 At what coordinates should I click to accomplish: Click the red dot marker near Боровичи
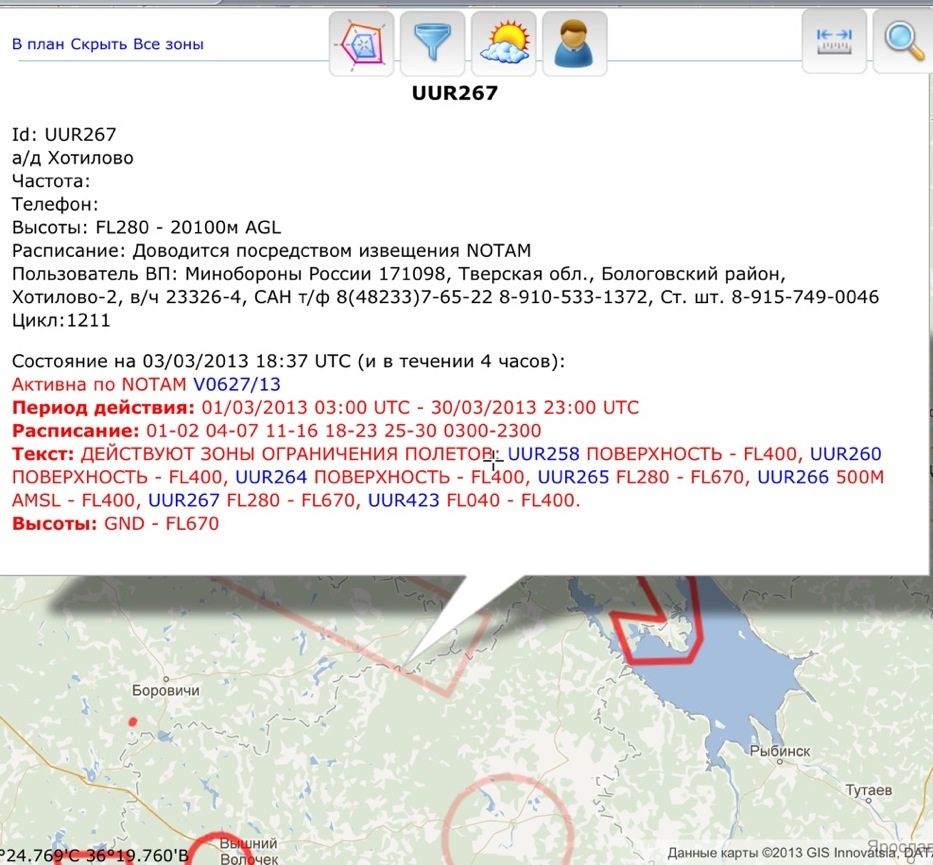(133, 722)
